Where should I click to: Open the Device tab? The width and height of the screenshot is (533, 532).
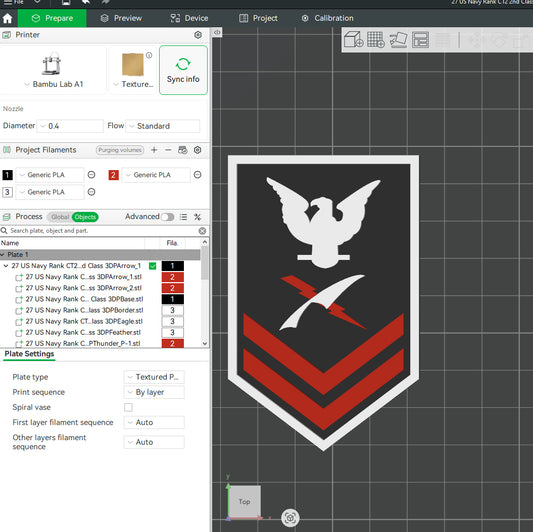[x=189, y=18]
